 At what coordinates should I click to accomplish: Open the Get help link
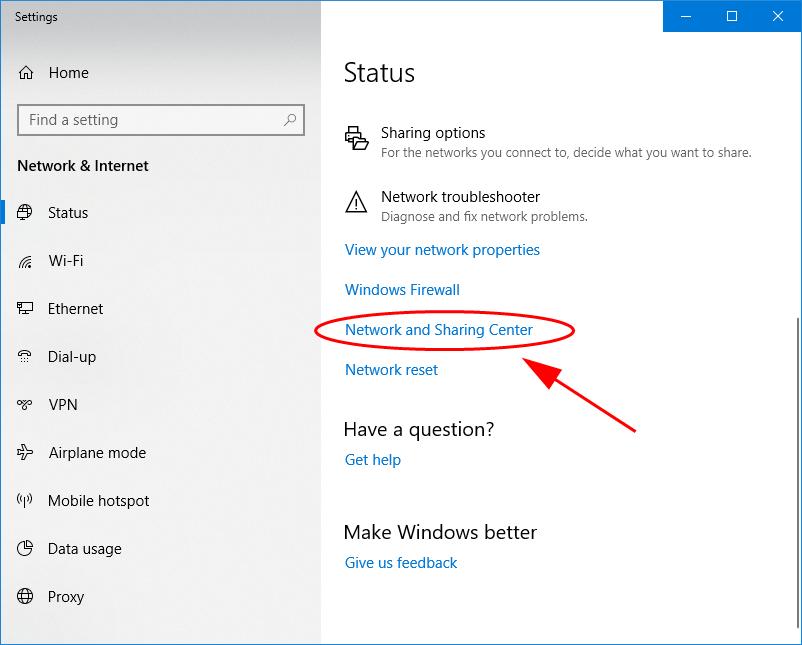[372, 460]
